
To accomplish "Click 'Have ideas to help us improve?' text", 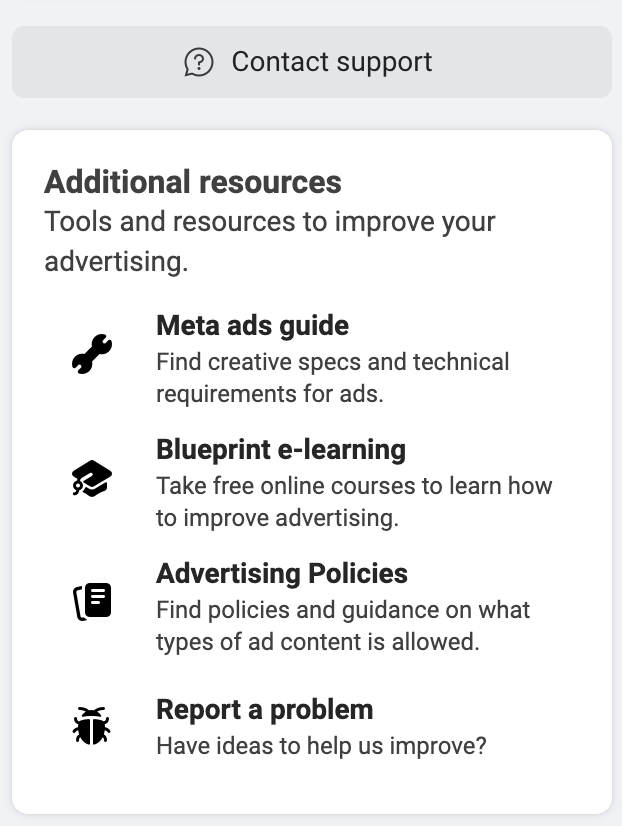I will point(321,746).
